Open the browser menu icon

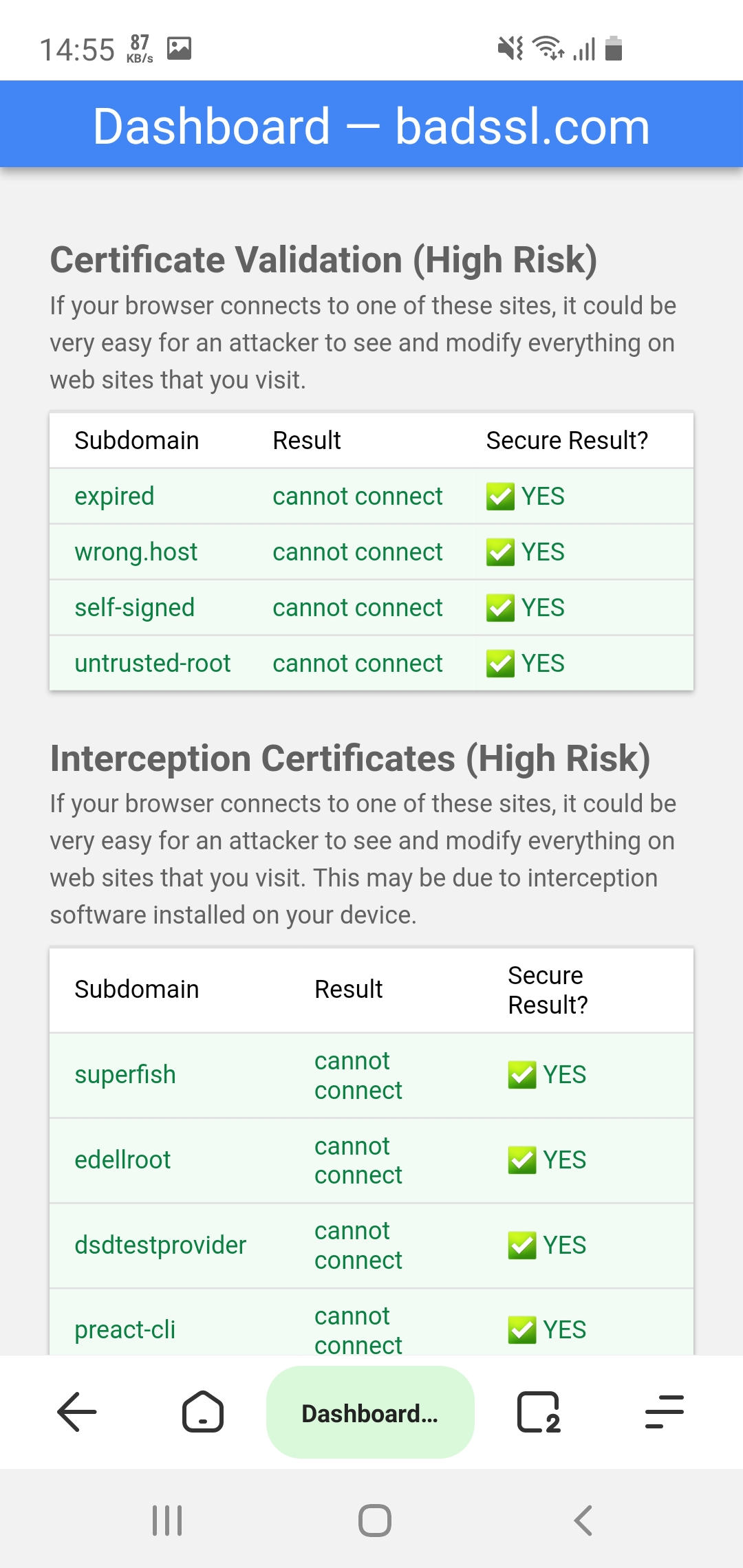(664, 1412)
